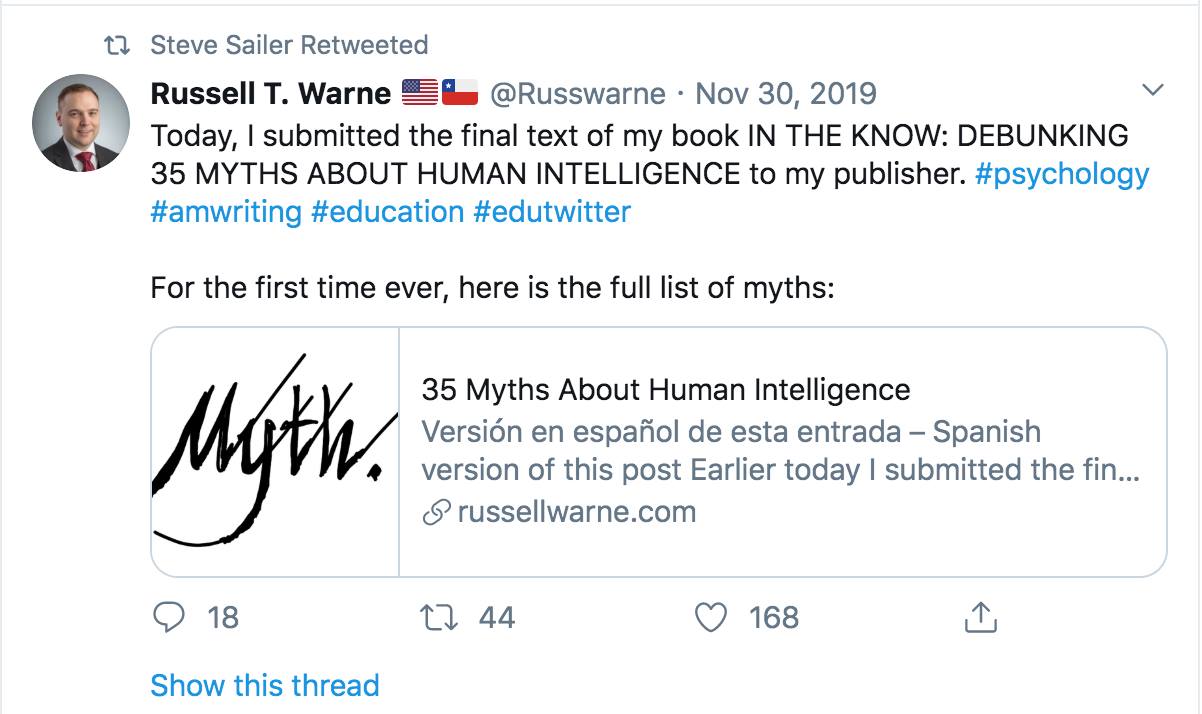This screenshot has height=714, width=1202.
Task: Click the retweet icon showing 44
Action: [440, 618]
